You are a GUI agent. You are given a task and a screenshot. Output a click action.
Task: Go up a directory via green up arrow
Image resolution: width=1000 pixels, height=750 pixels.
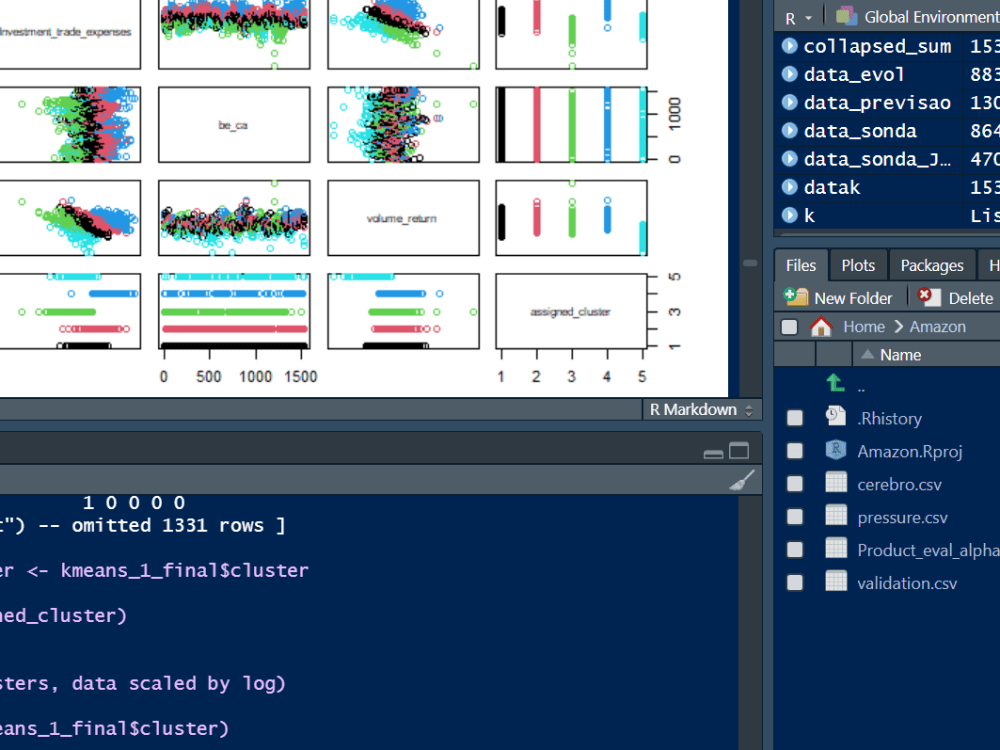point(835,384)
